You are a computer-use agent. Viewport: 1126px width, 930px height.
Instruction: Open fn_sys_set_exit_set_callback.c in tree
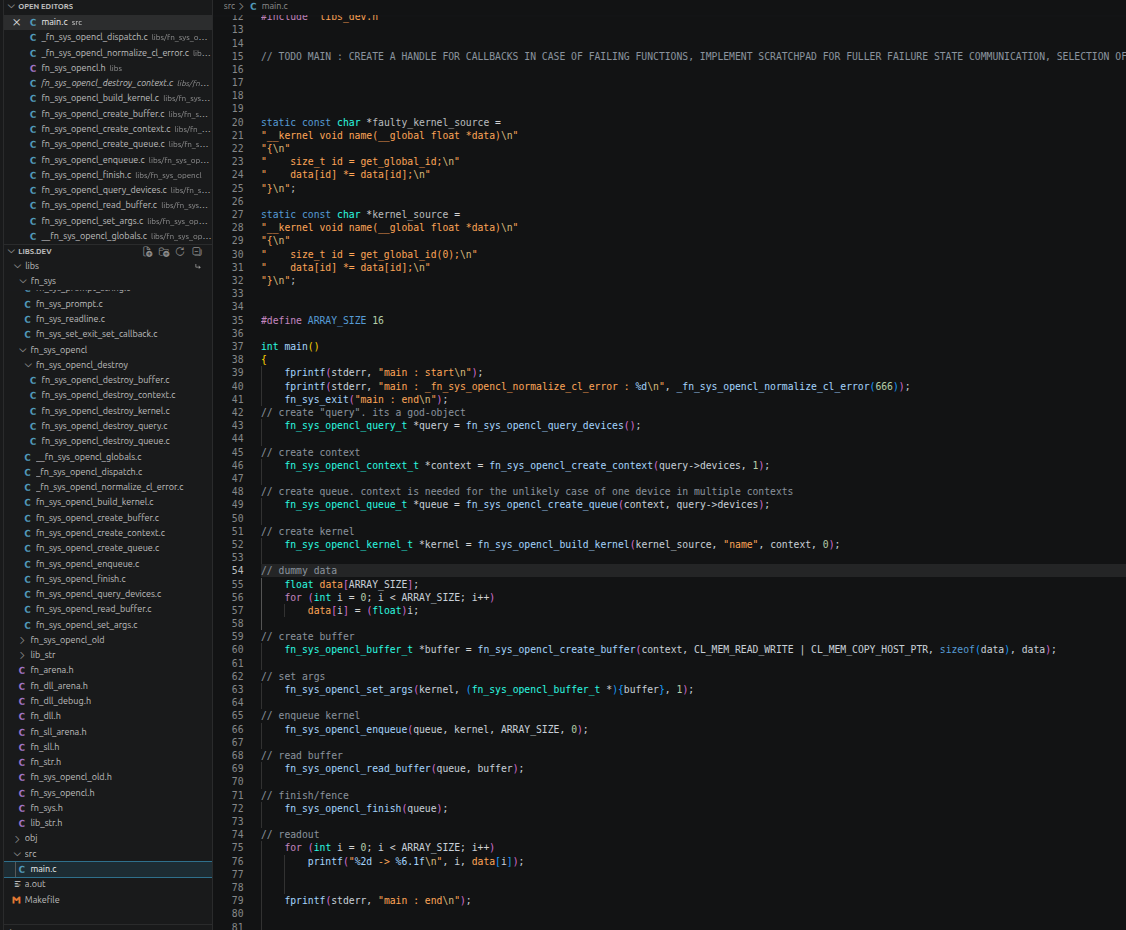point(108,335)
